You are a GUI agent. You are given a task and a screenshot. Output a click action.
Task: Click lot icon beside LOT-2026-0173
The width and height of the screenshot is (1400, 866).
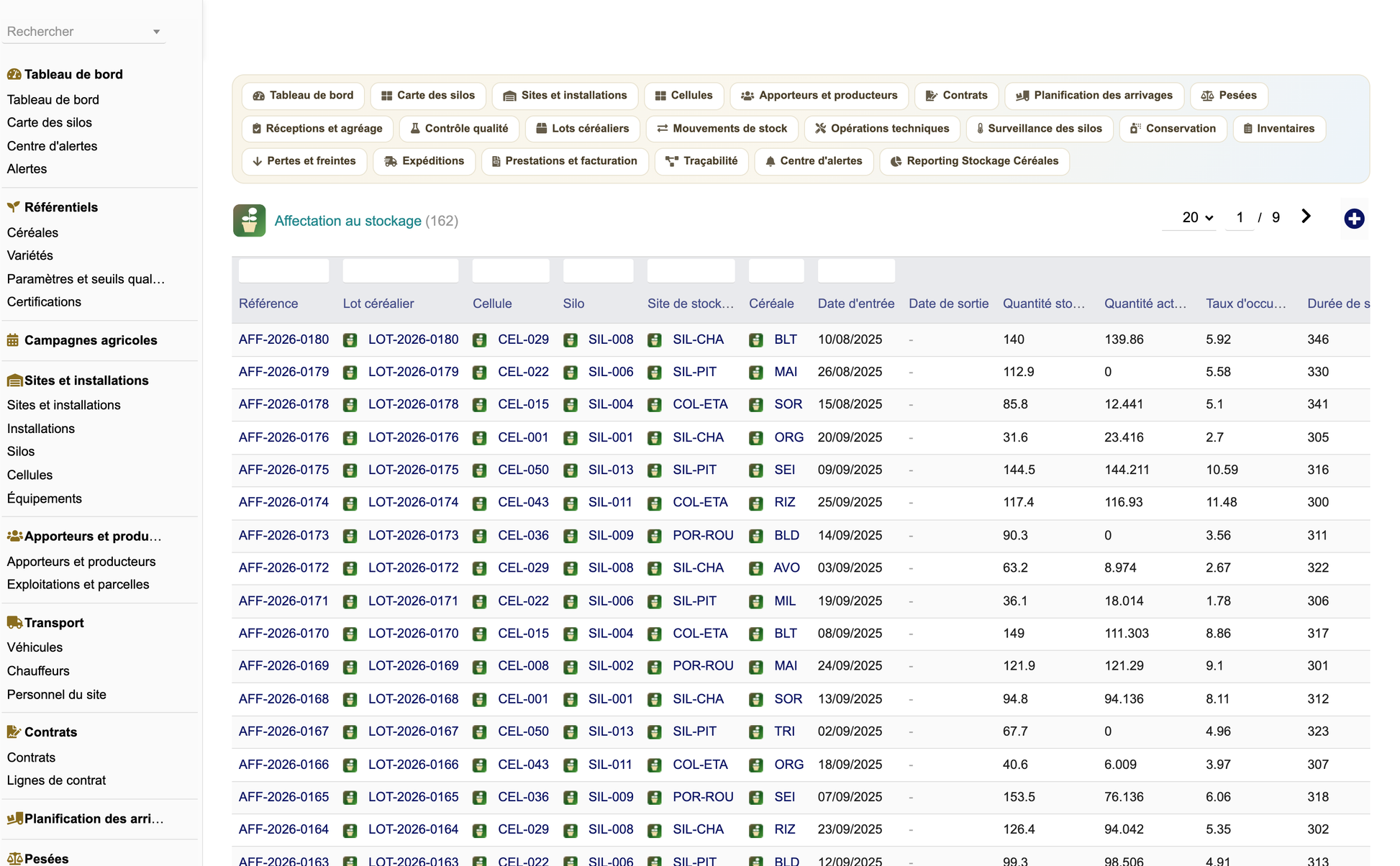click(x=350, y=536)
